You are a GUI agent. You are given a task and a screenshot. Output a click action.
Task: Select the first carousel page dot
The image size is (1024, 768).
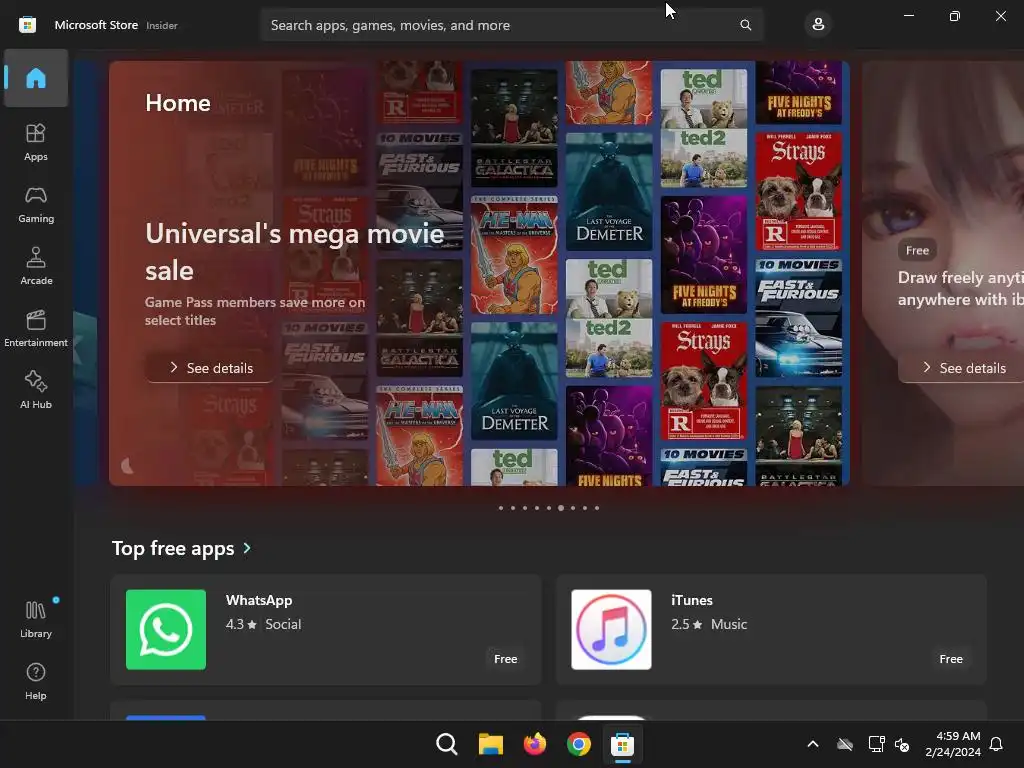pyautogui.click(x=501, y=507)
